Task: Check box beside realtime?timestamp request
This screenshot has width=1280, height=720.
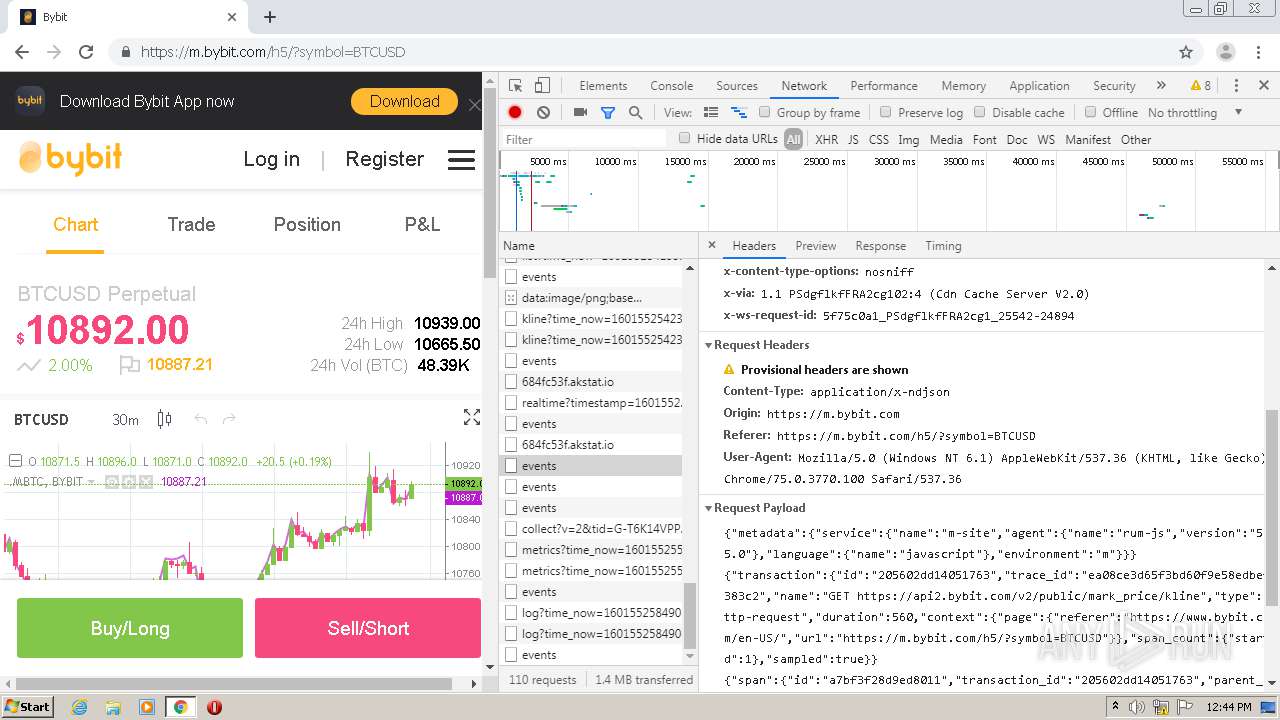Action: [x=511, y=403]
